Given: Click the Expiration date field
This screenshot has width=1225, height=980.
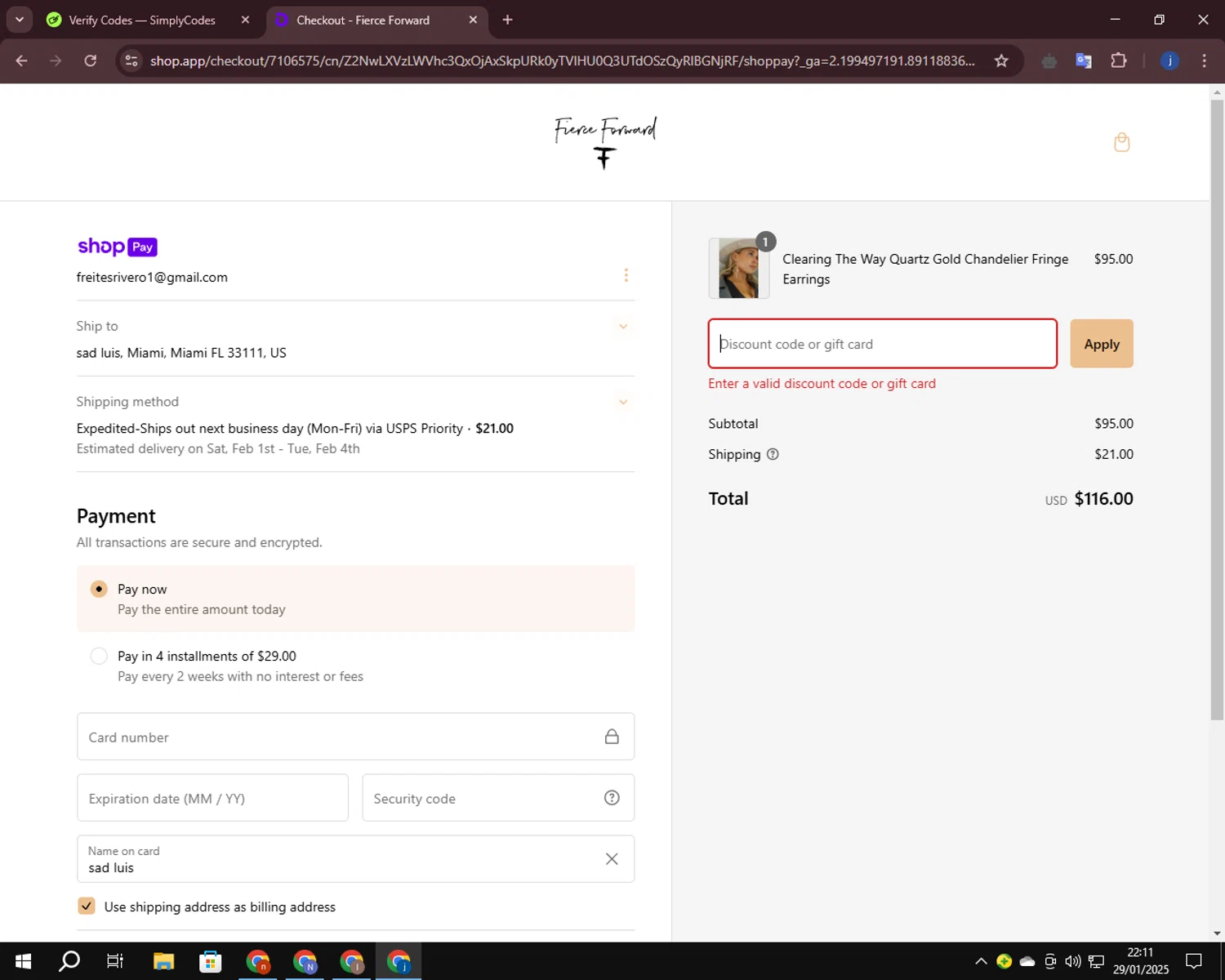Looking at the screenshot, I should click(x=212, y=798).
